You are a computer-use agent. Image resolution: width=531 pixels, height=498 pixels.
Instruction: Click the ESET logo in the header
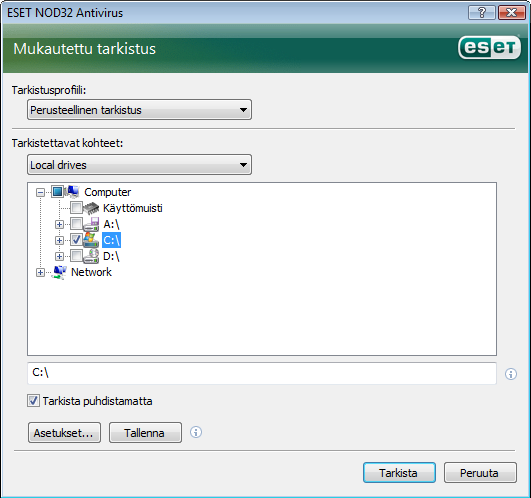pyautogui.click(x=489, y=47)
